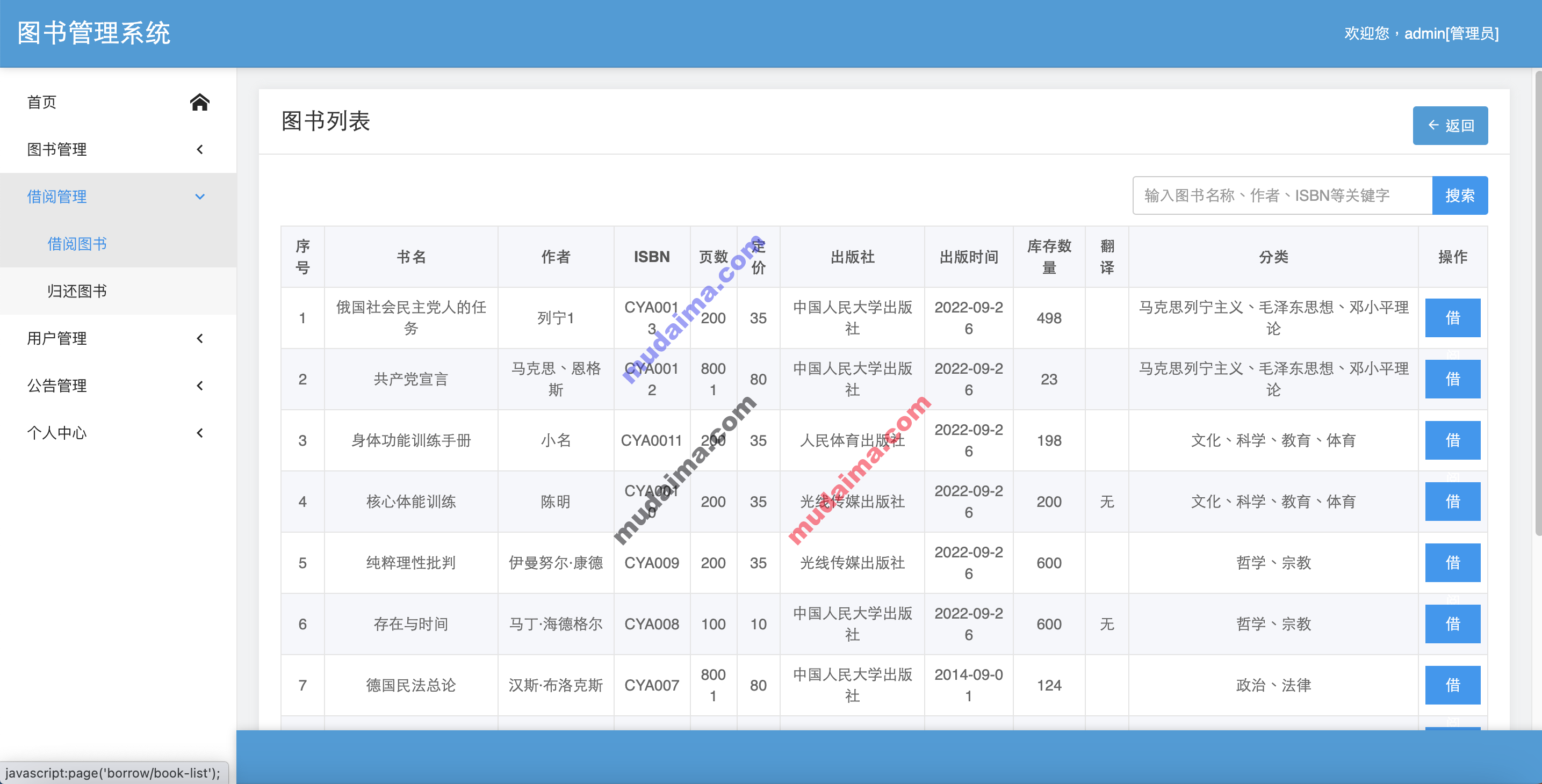Borrow 共产党宣言 with the 借 button
The width and height of the screenshot is (1542, 784).
(1452, 379)
